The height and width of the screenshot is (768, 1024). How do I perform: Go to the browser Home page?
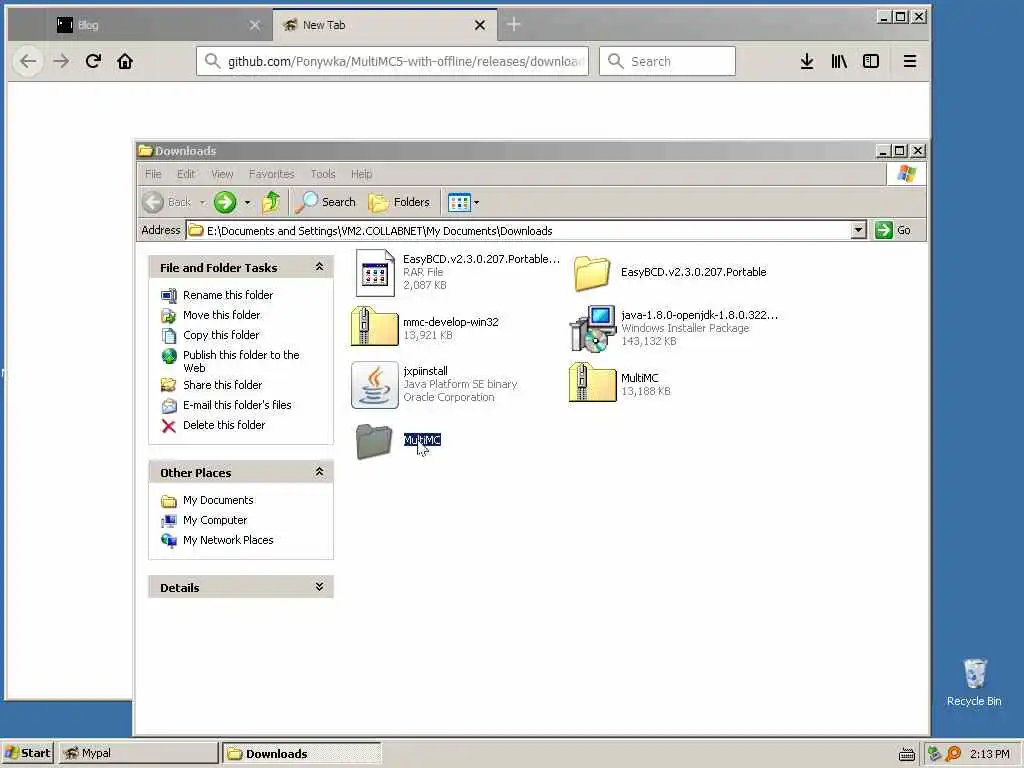click(125, 61)
